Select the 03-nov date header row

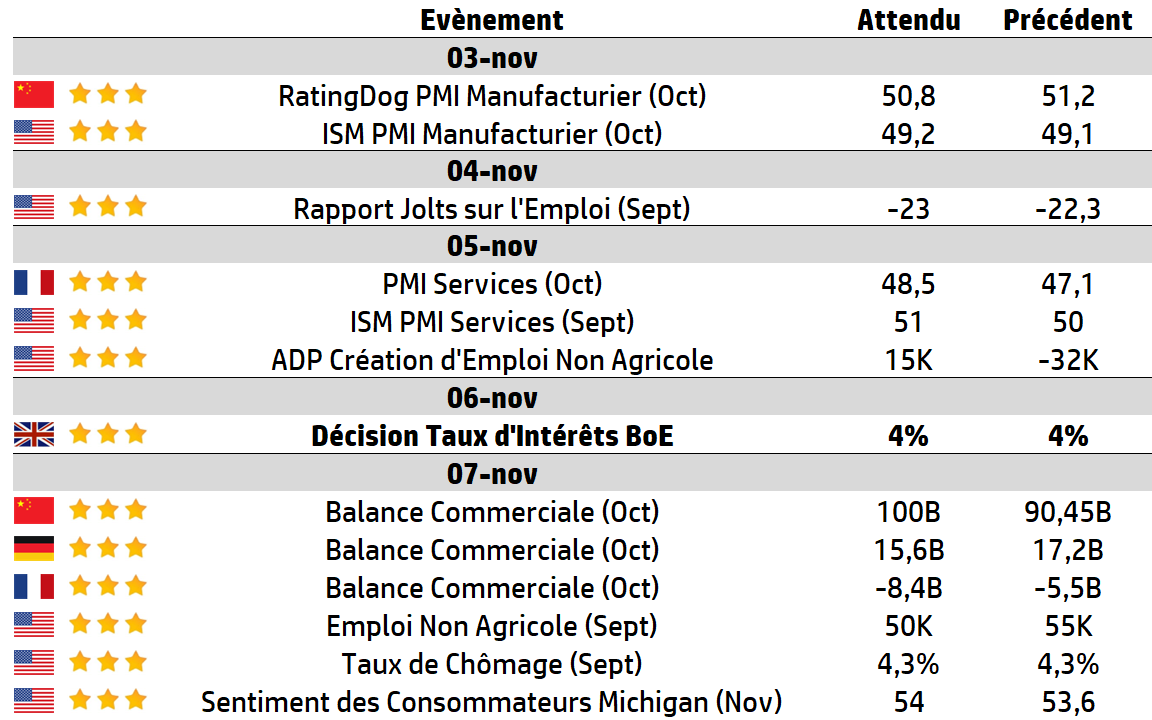click(492, 57)
